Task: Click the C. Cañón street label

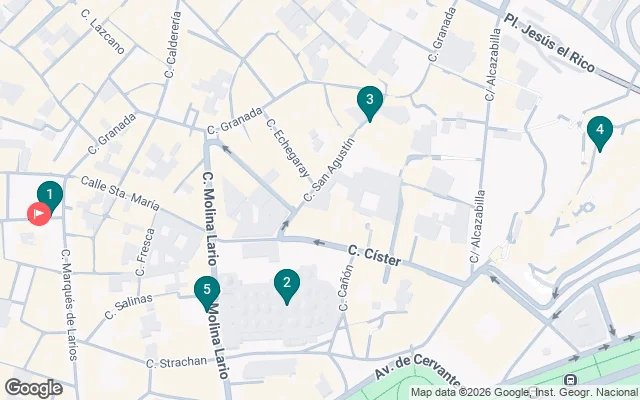Action: click(x=346, y=288)
